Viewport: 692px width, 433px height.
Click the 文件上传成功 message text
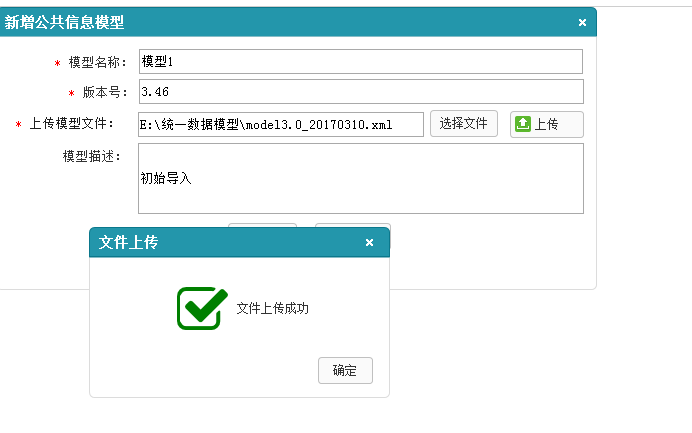[272, 308]
